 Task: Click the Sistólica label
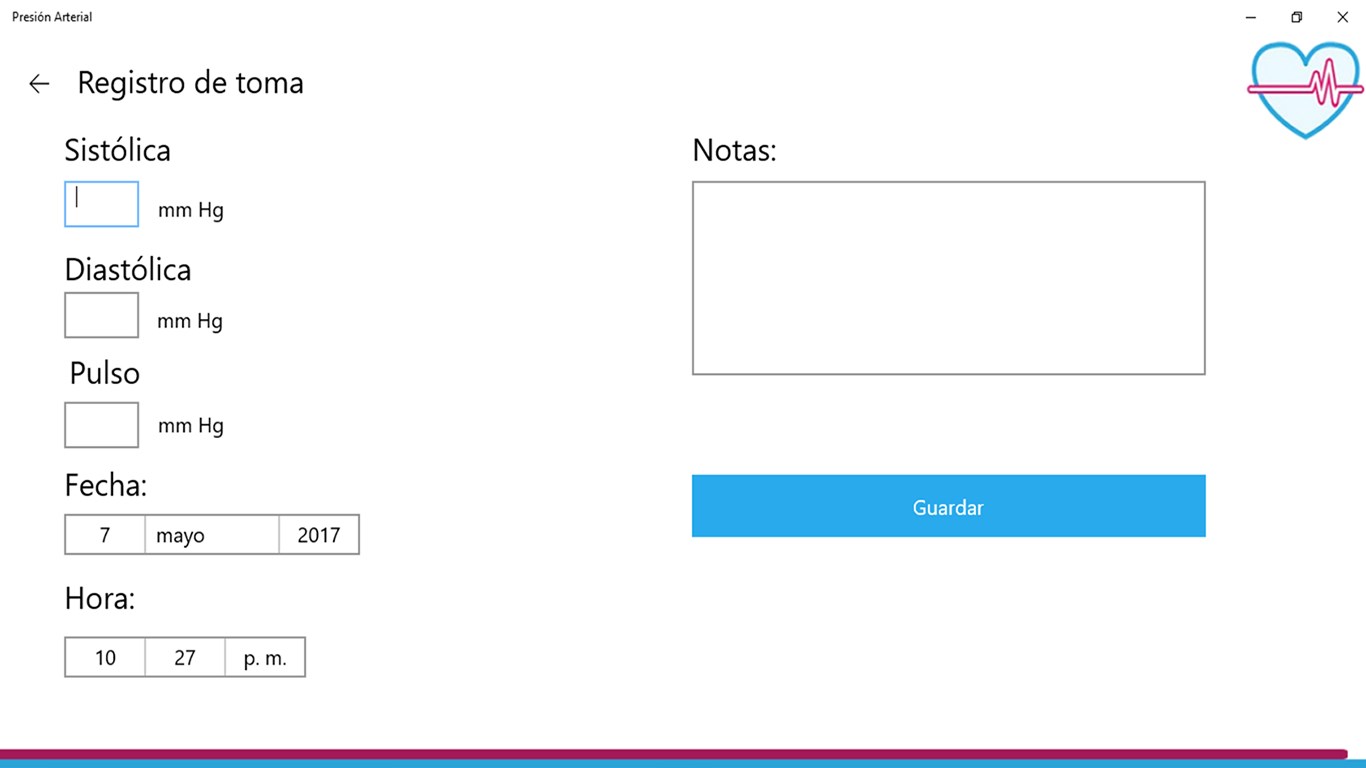pos(117,150)
